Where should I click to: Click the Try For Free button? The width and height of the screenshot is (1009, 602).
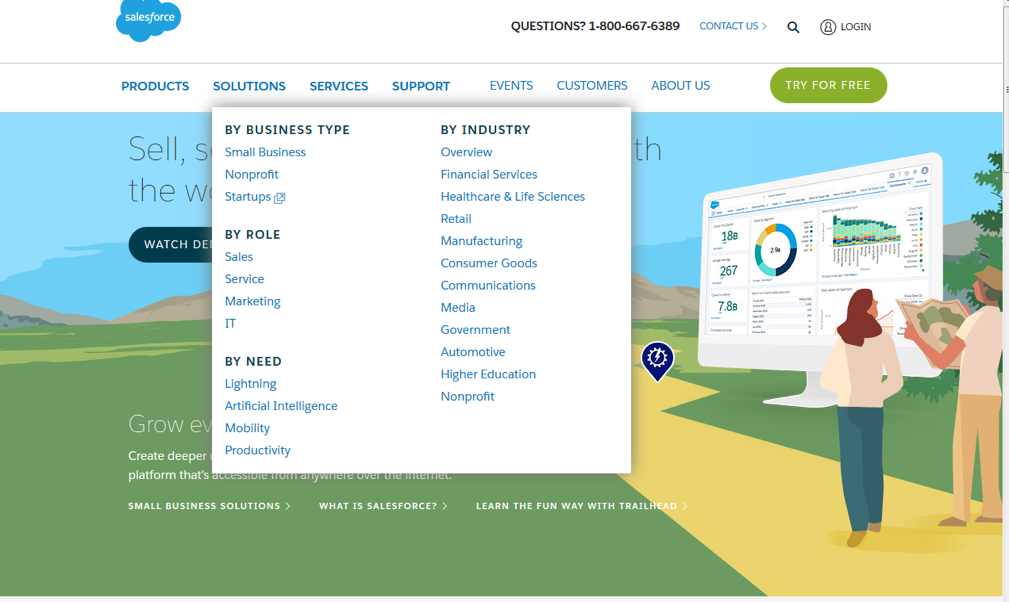tap(828, 85)
